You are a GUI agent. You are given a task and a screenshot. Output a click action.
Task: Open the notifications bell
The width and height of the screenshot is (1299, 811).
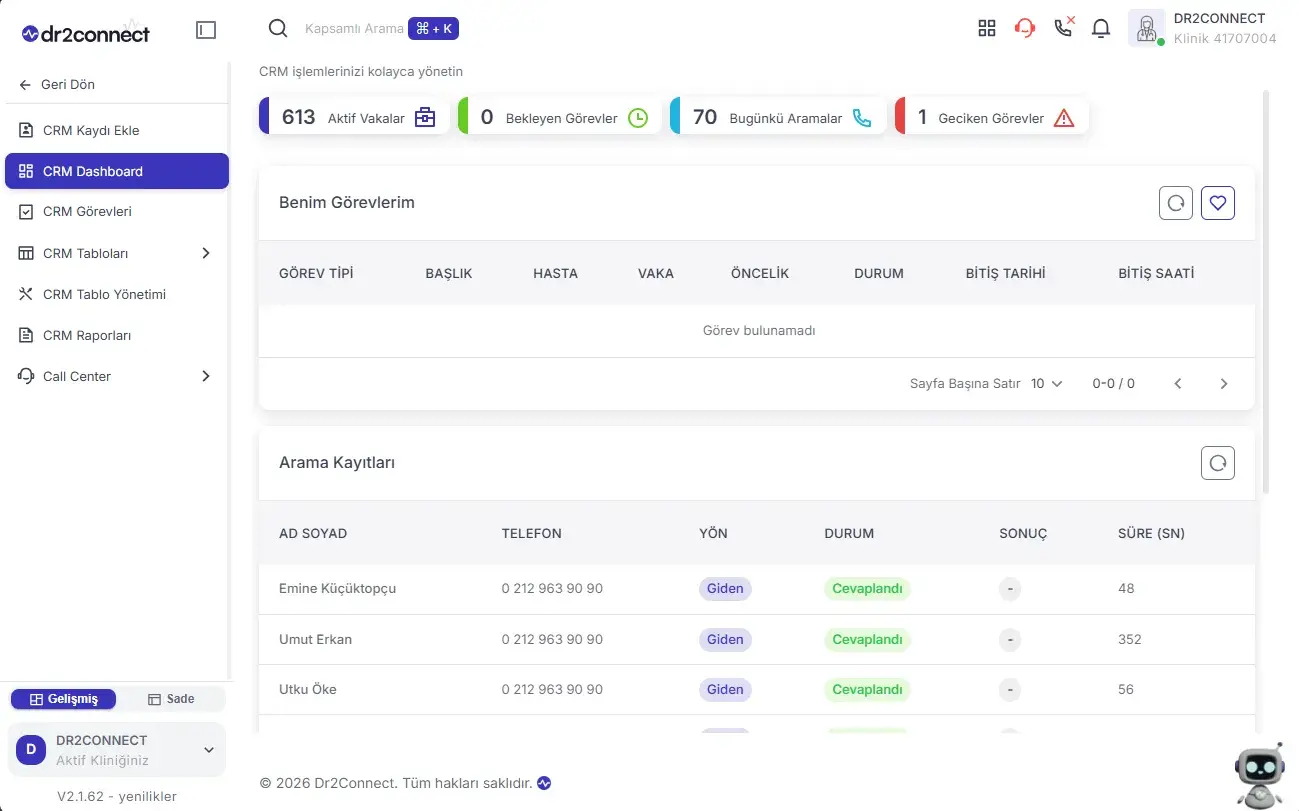point(1101,28)
